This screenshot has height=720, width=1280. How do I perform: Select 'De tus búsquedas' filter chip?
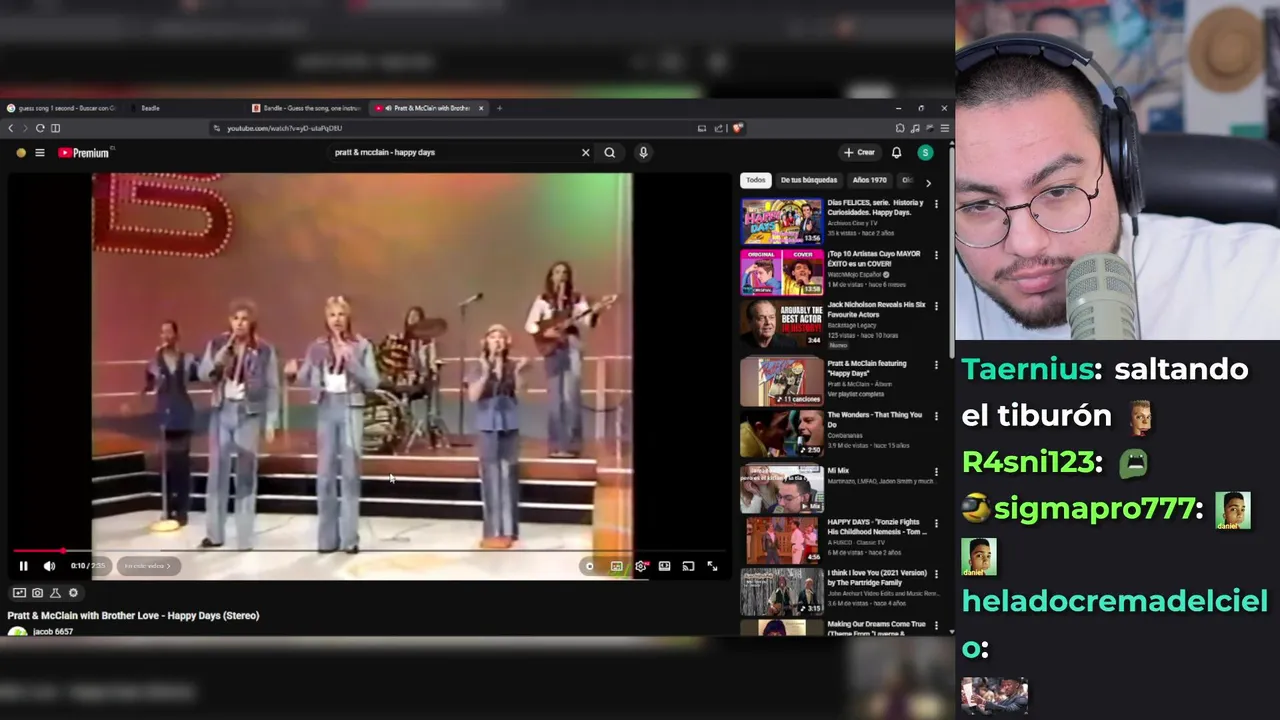coord(808,180)
